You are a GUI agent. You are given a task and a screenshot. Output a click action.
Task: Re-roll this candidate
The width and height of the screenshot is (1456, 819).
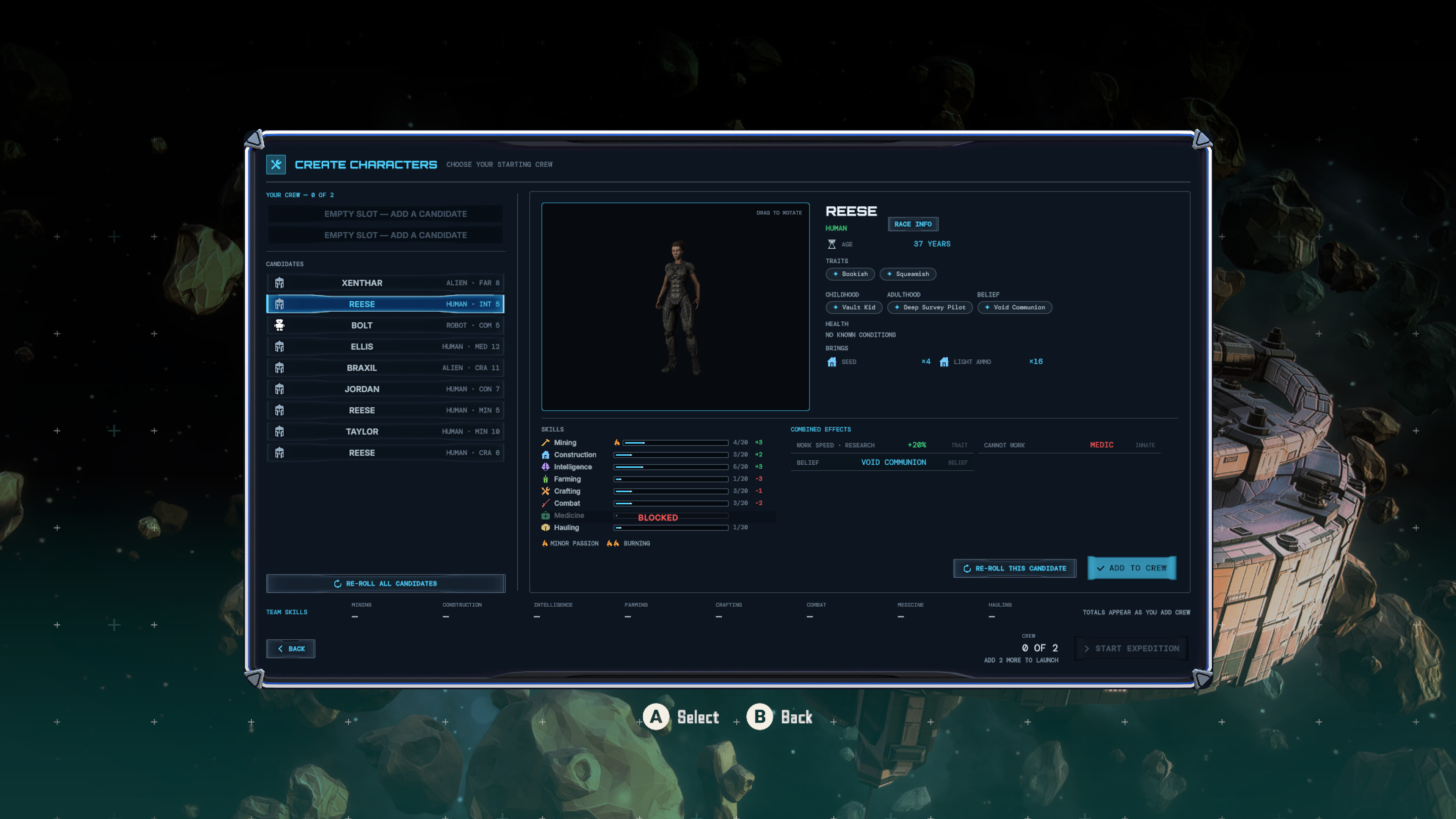coord(1015,568)
